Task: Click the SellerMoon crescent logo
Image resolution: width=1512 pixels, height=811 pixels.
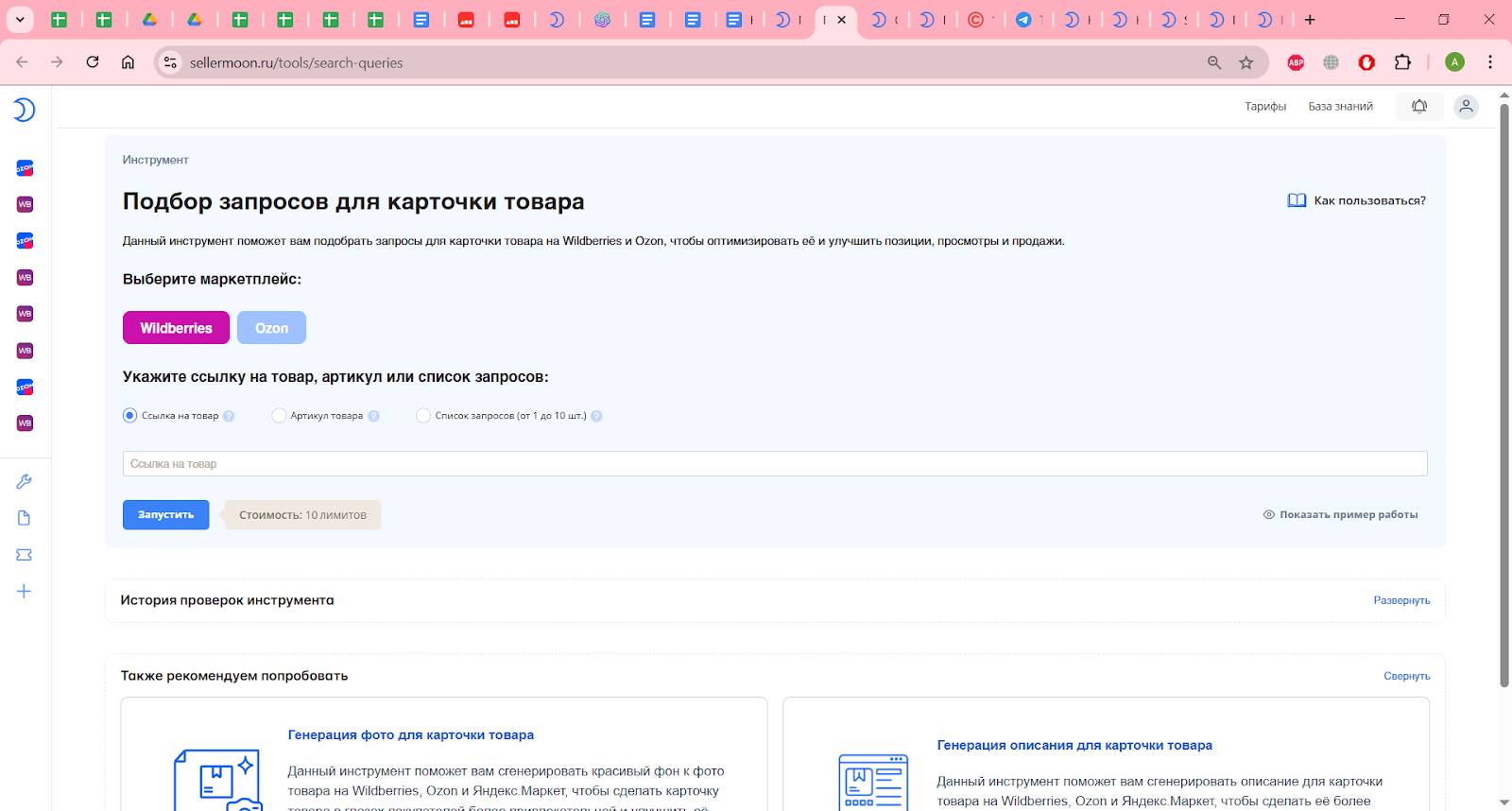Action: [24, 110]
